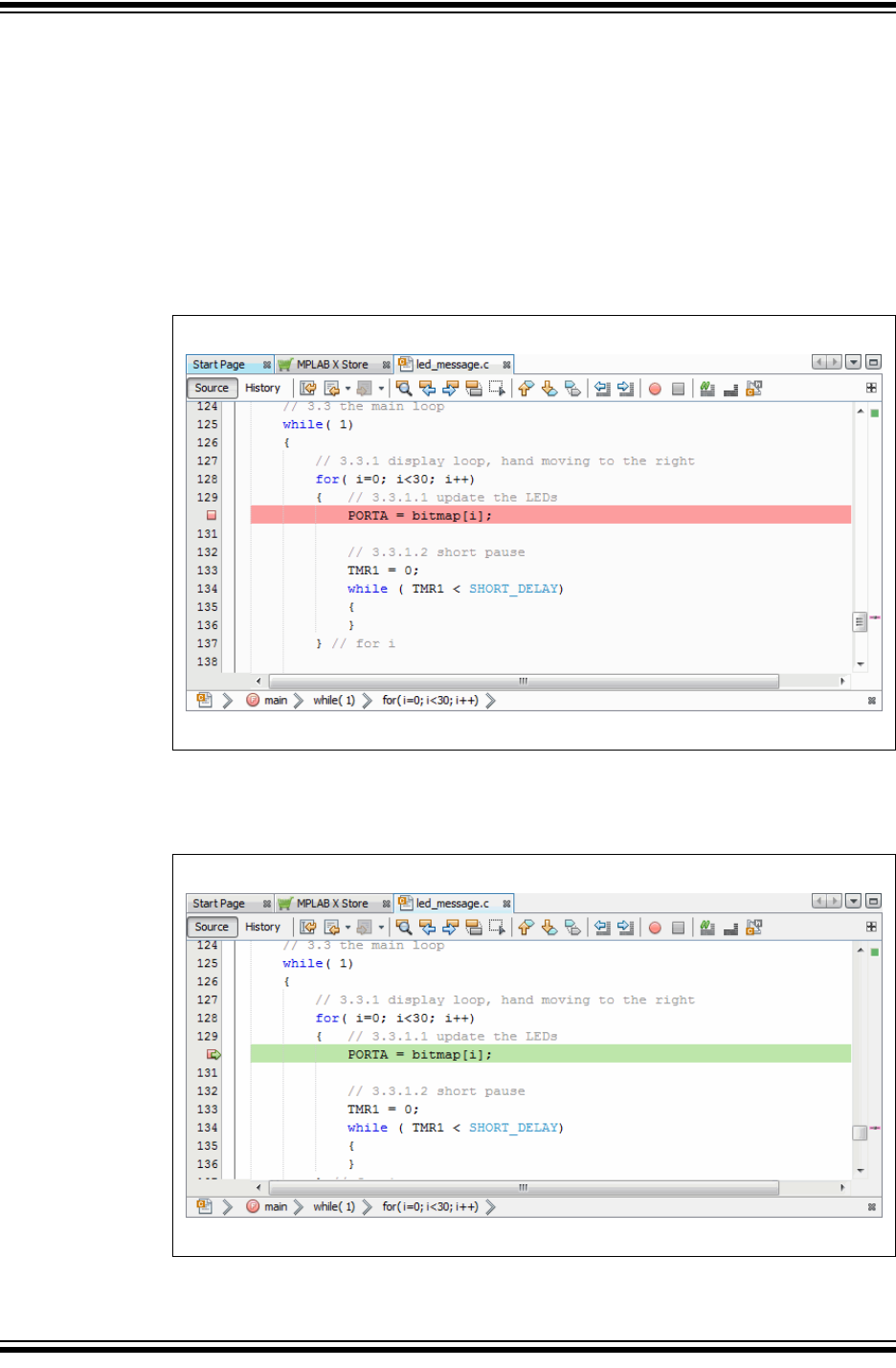Image resolution: width=896 pixels, height=1368 pixels.
Task: Click History view button in red-breakpoint editor
Action: point(262,389)
